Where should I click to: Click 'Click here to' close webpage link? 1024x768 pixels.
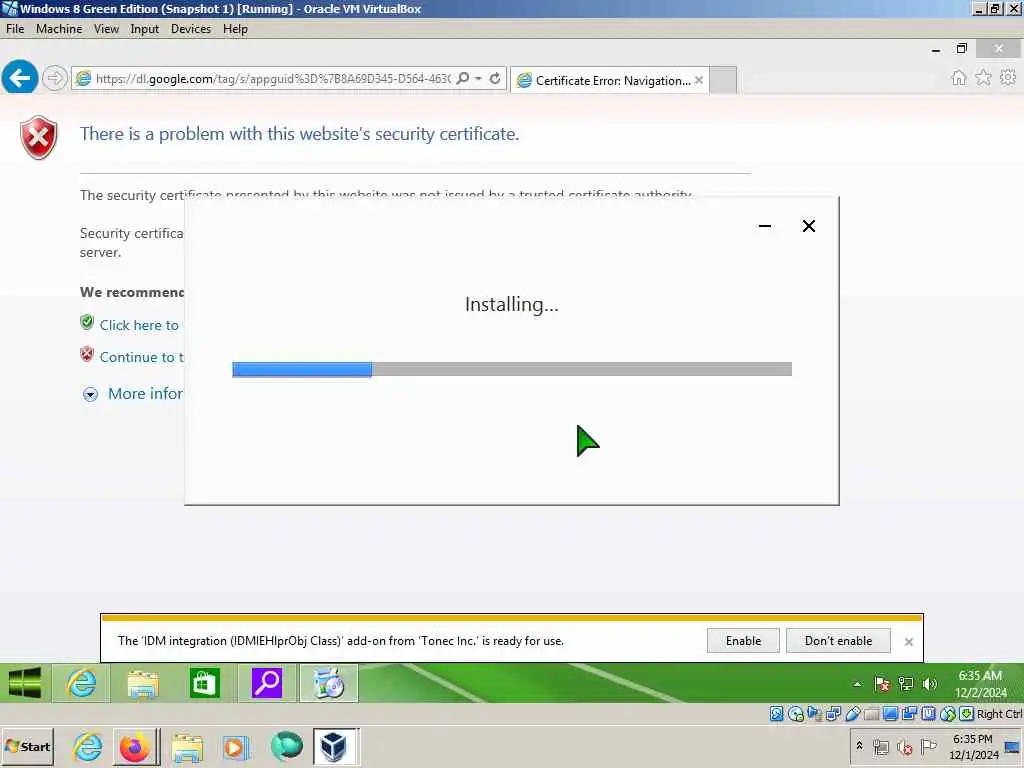[x=139, y=325]
